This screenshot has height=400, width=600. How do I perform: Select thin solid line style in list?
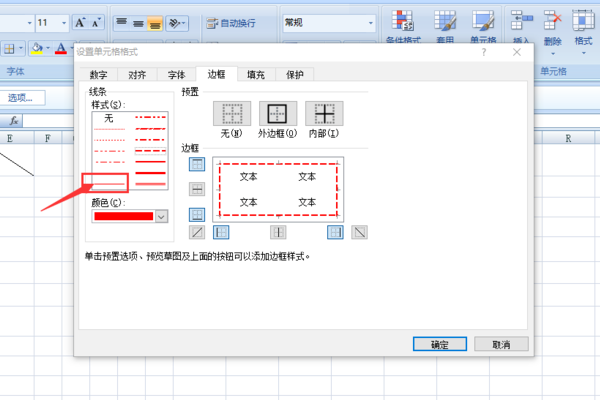point(109,184)
